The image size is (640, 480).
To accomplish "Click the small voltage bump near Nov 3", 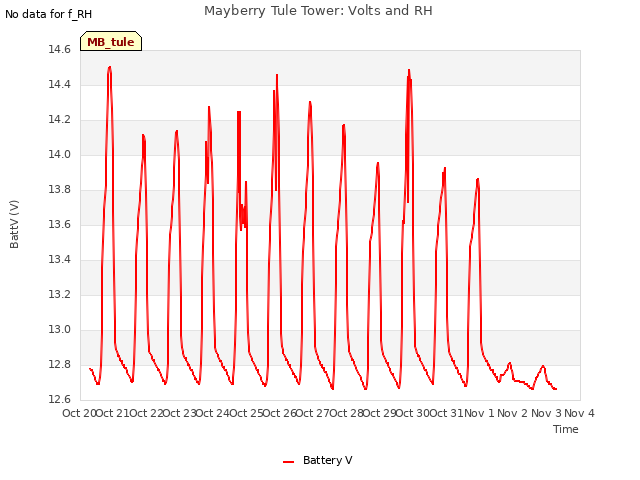I will pos(543,366).
